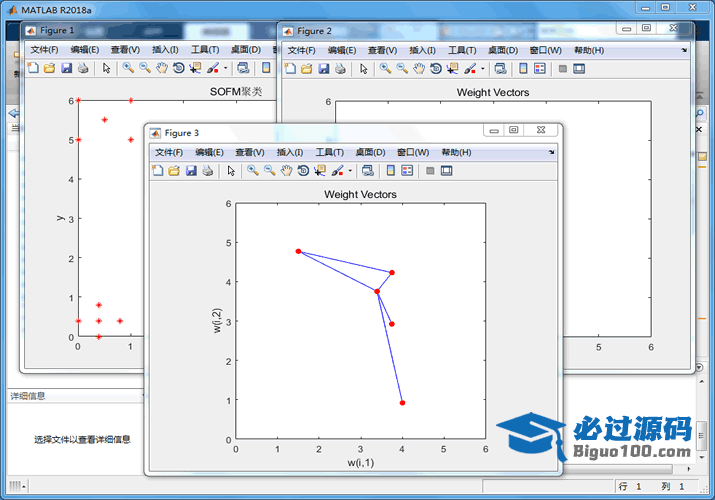
Task: Click 'w(i,1)' x-axis label in Figure 3
Action: point(360,463)
